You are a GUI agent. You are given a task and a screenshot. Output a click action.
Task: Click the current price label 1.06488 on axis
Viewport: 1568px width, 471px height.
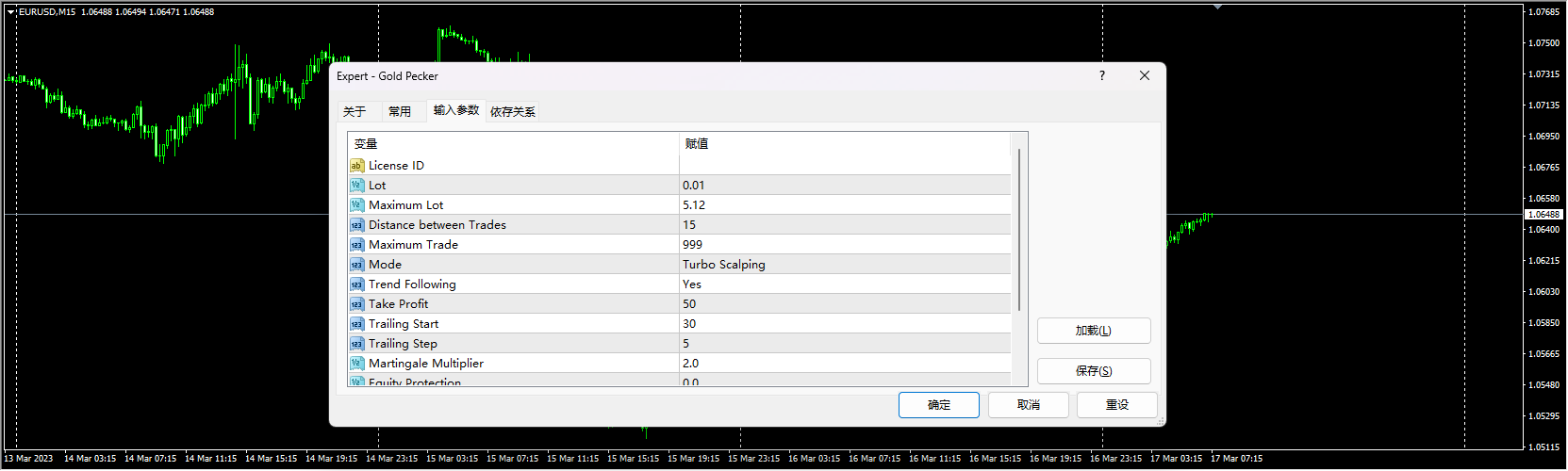tap(1543, 215)
